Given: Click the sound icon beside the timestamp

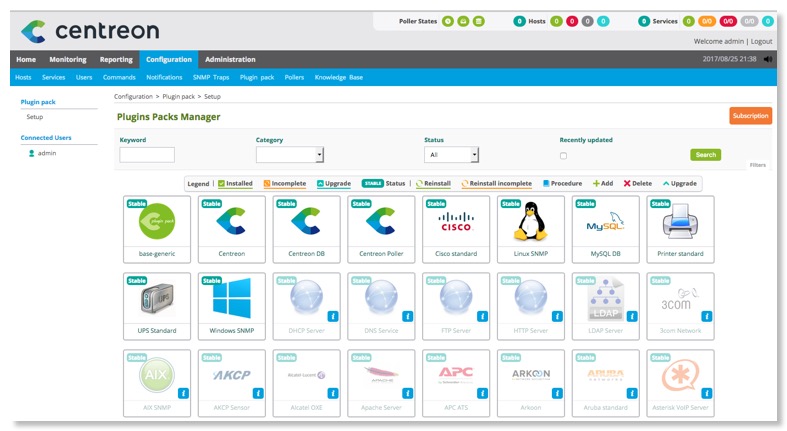Looking at the screenshot, I should [x=767, y=60].
